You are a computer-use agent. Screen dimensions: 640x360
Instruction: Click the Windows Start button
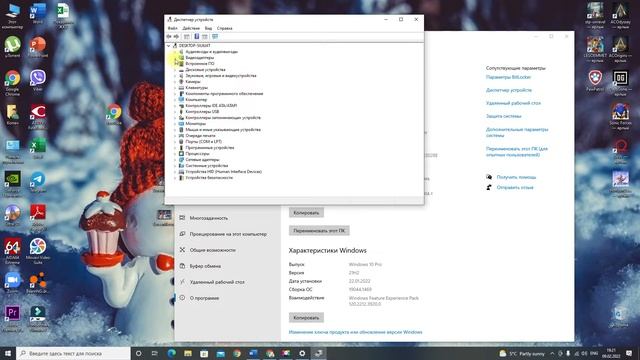8,353
